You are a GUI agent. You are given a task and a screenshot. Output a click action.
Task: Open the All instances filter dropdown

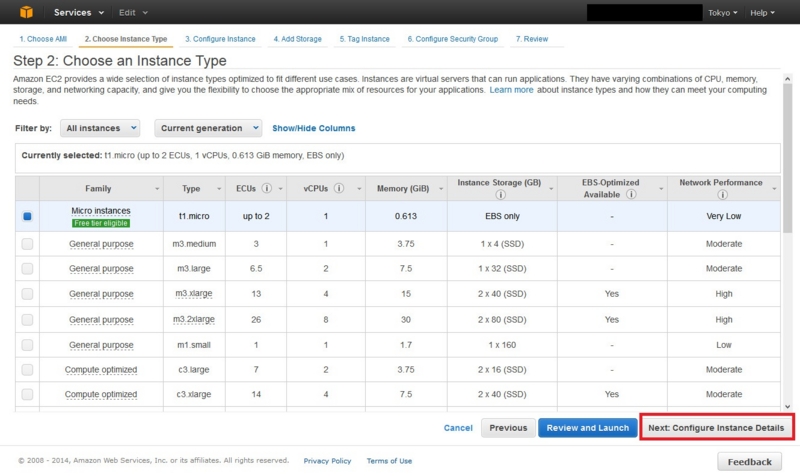(x=100, y=128)
